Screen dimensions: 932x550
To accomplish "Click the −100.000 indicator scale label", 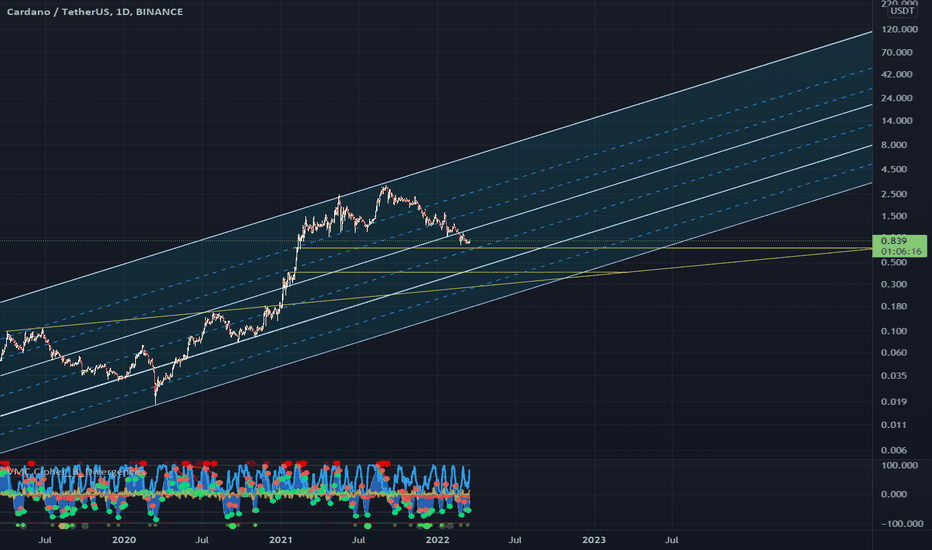I will point(900,524).
